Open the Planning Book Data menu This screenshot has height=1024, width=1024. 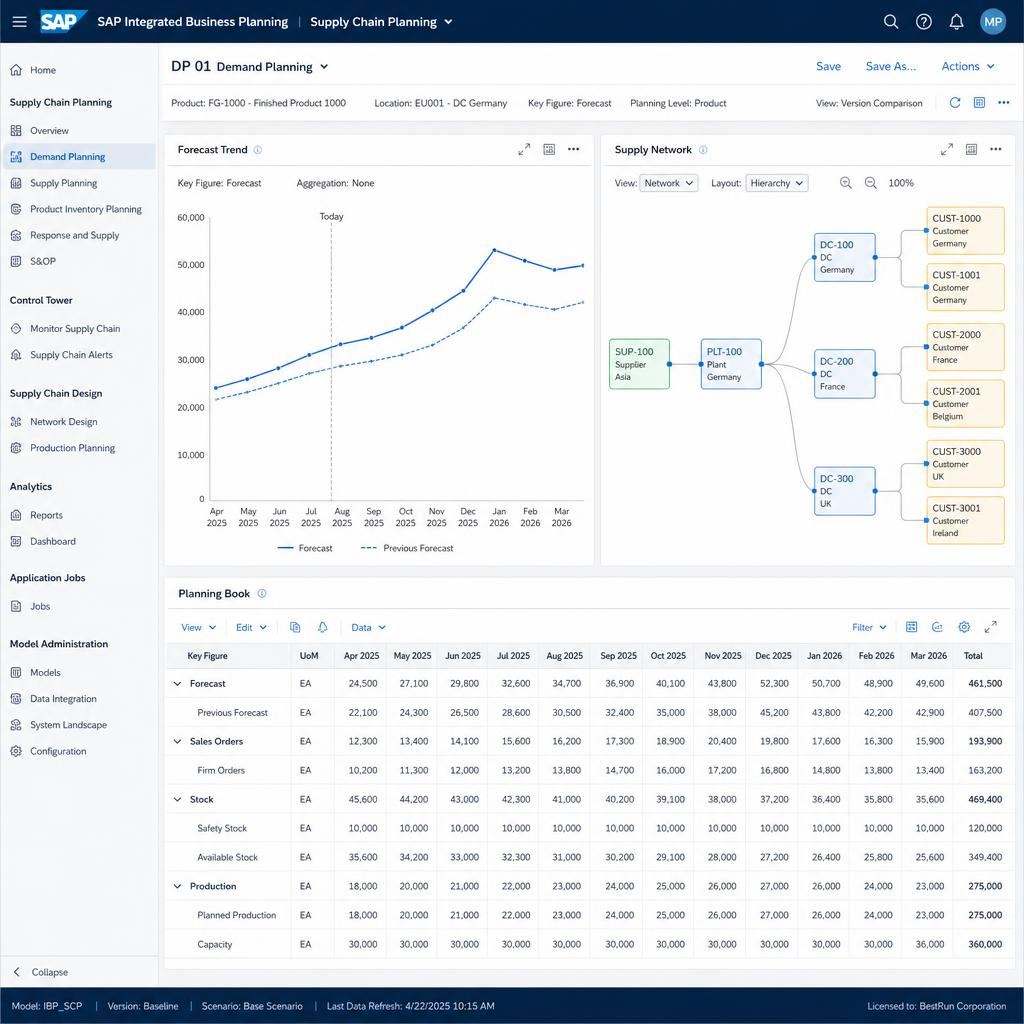(x=368, y=628)
